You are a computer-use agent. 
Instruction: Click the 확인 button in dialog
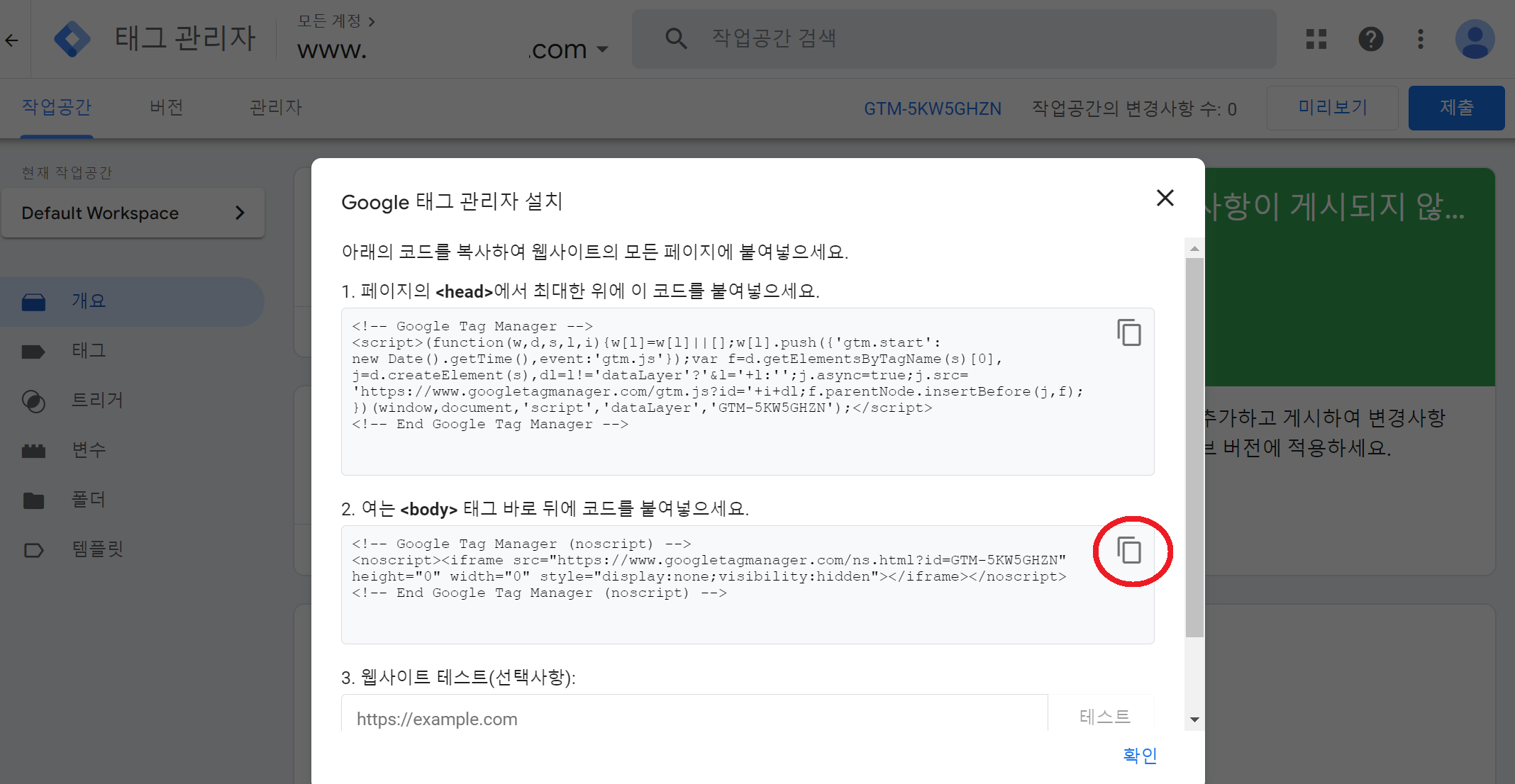click(1139, 755)
